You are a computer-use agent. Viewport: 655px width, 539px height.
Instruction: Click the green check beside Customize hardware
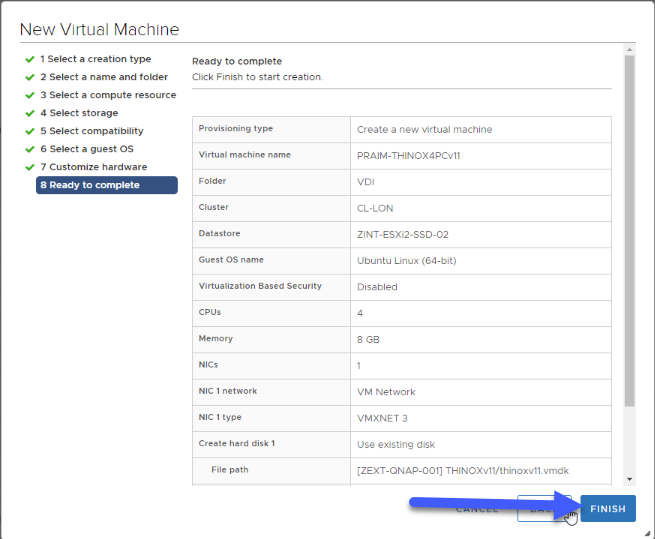(30, 167)
